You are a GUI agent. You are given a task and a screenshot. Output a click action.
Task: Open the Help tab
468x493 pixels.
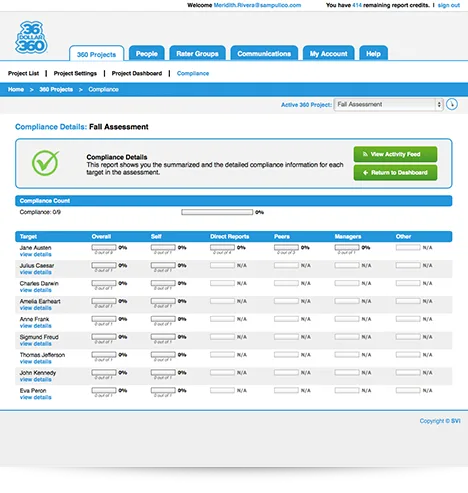pyautogui.click(x=373, y=53)
